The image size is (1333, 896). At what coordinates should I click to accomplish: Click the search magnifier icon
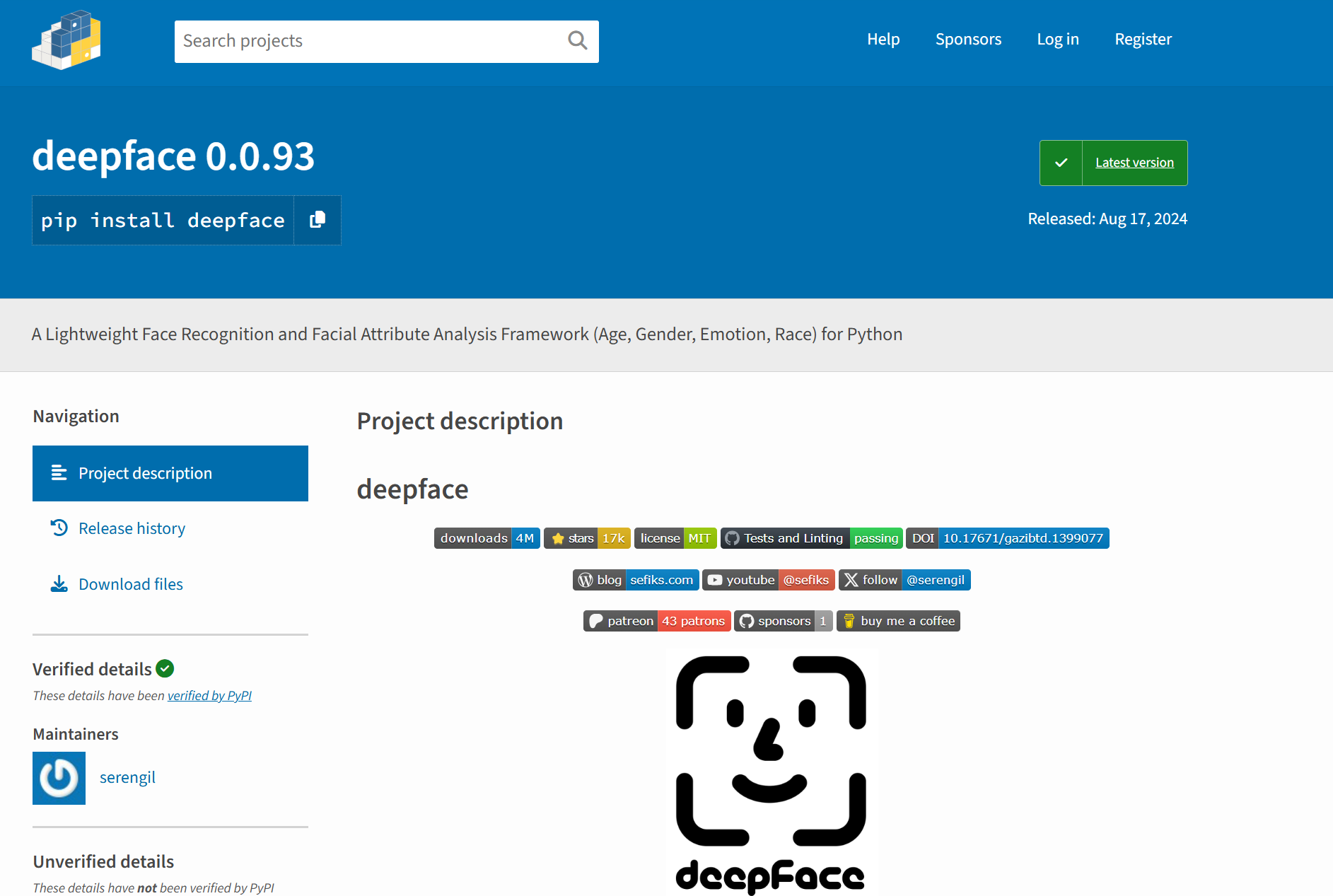[578, 41]
